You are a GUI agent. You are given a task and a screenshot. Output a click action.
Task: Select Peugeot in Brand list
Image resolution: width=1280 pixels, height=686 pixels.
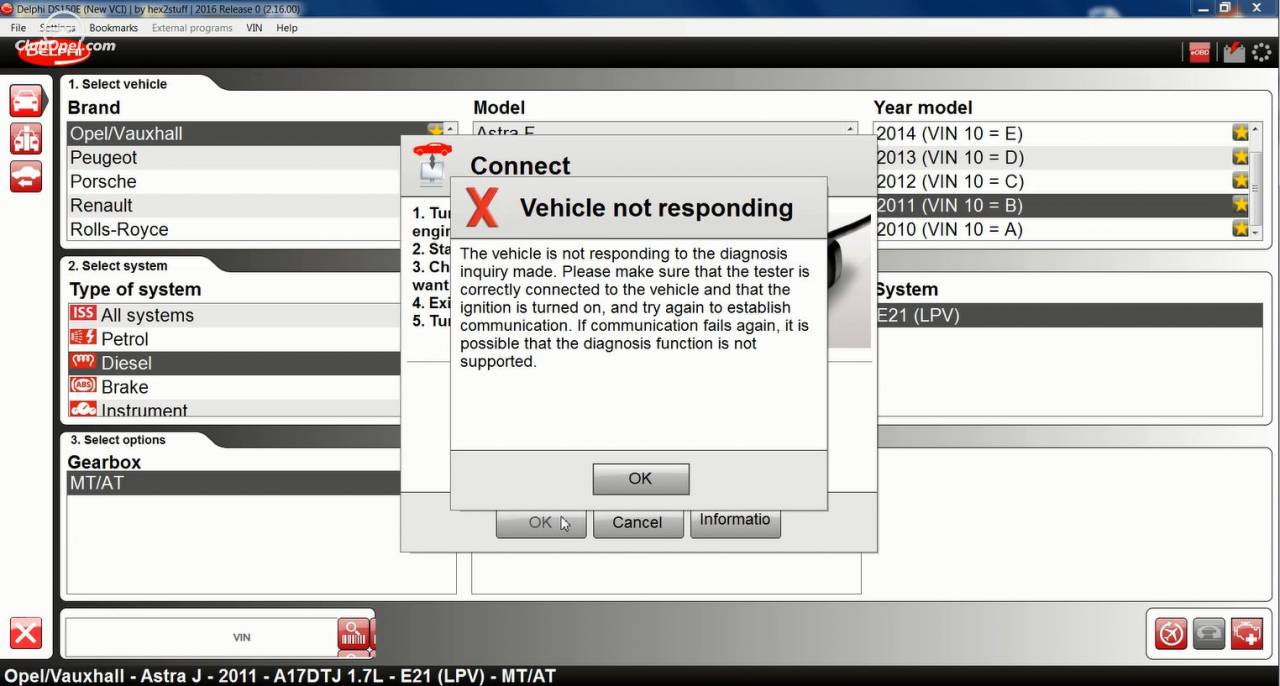(x=234, y=157)
